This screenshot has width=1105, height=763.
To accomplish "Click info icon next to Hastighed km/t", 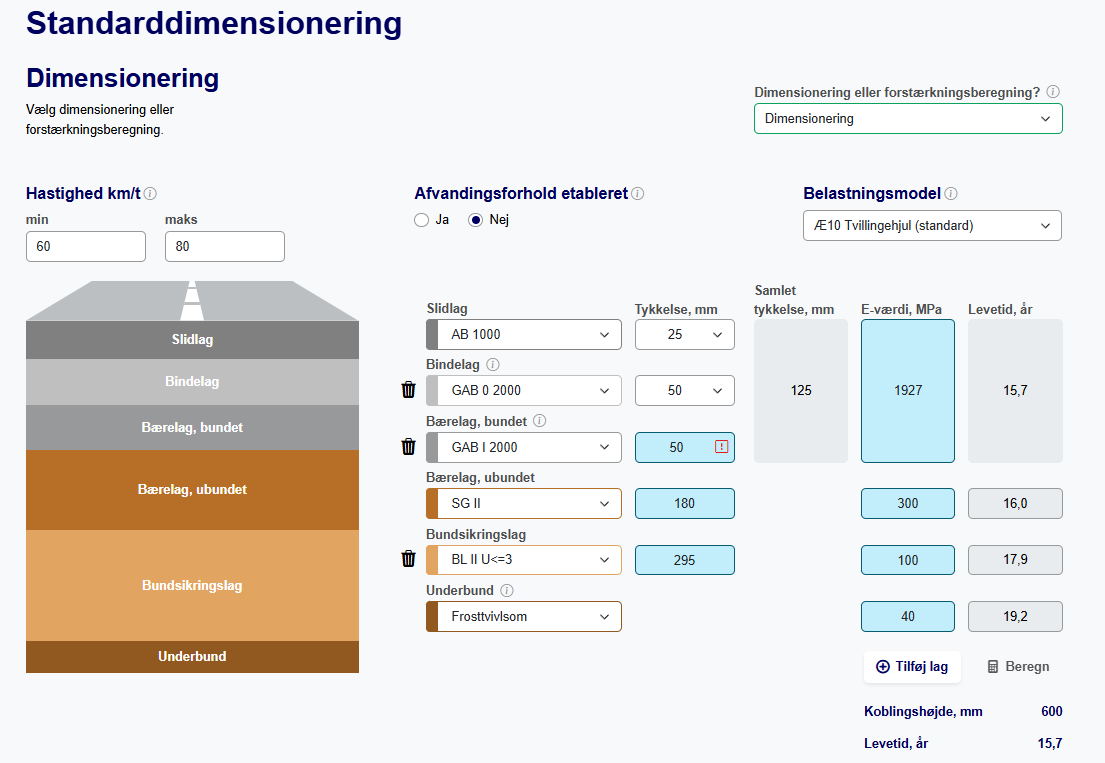I will coord(151,194).
